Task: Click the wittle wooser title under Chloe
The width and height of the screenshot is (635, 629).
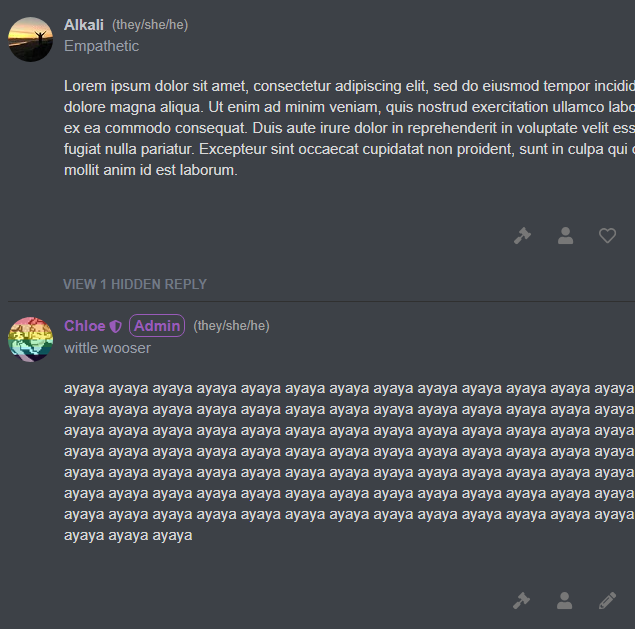Action: click(x=107, y=348)
